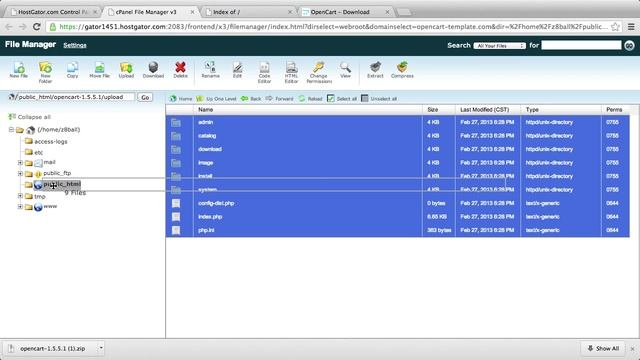Click the View magnifier icon

[x=345, y=70]
